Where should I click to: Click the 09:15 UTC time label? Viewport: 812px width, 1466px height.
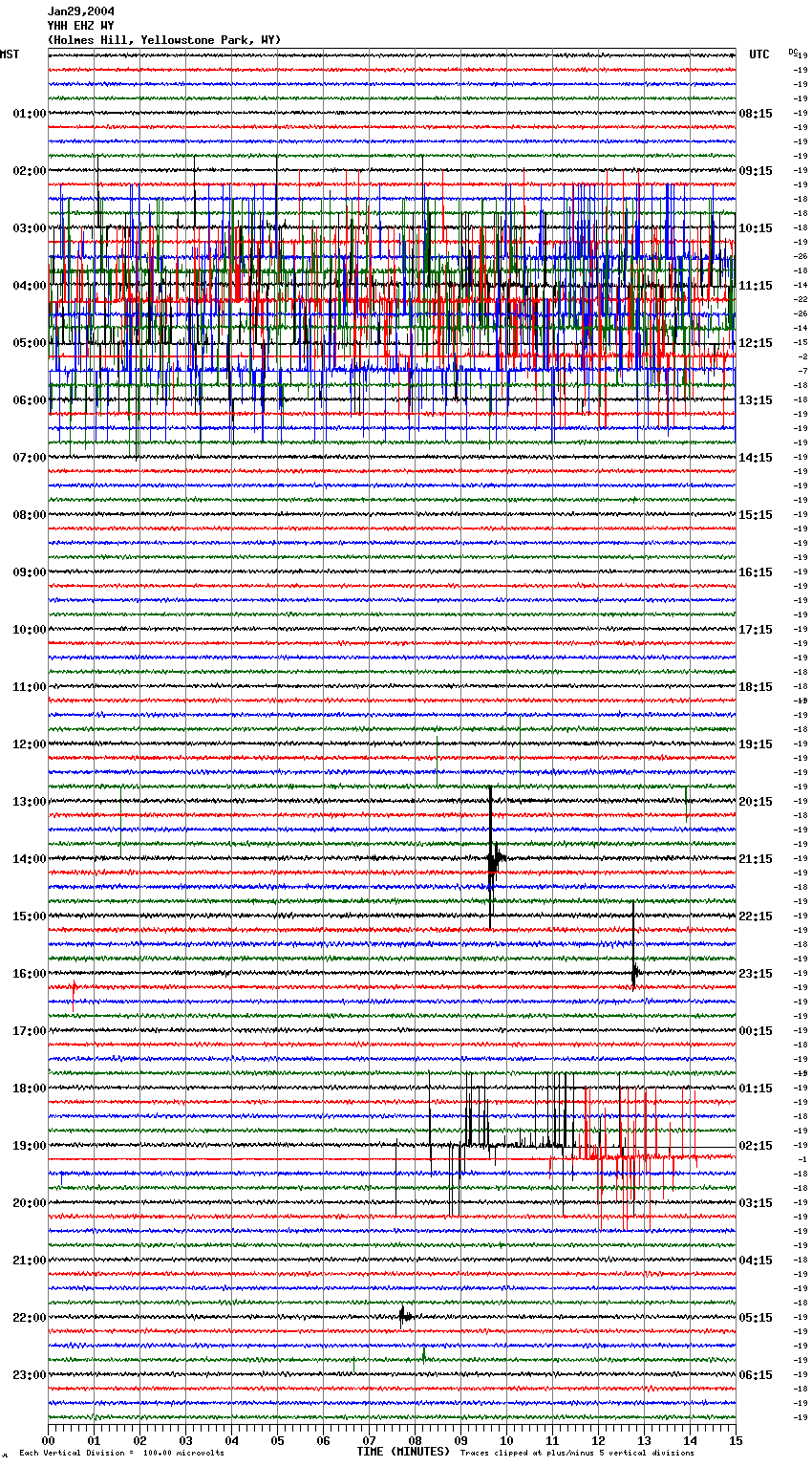(756, 171)
